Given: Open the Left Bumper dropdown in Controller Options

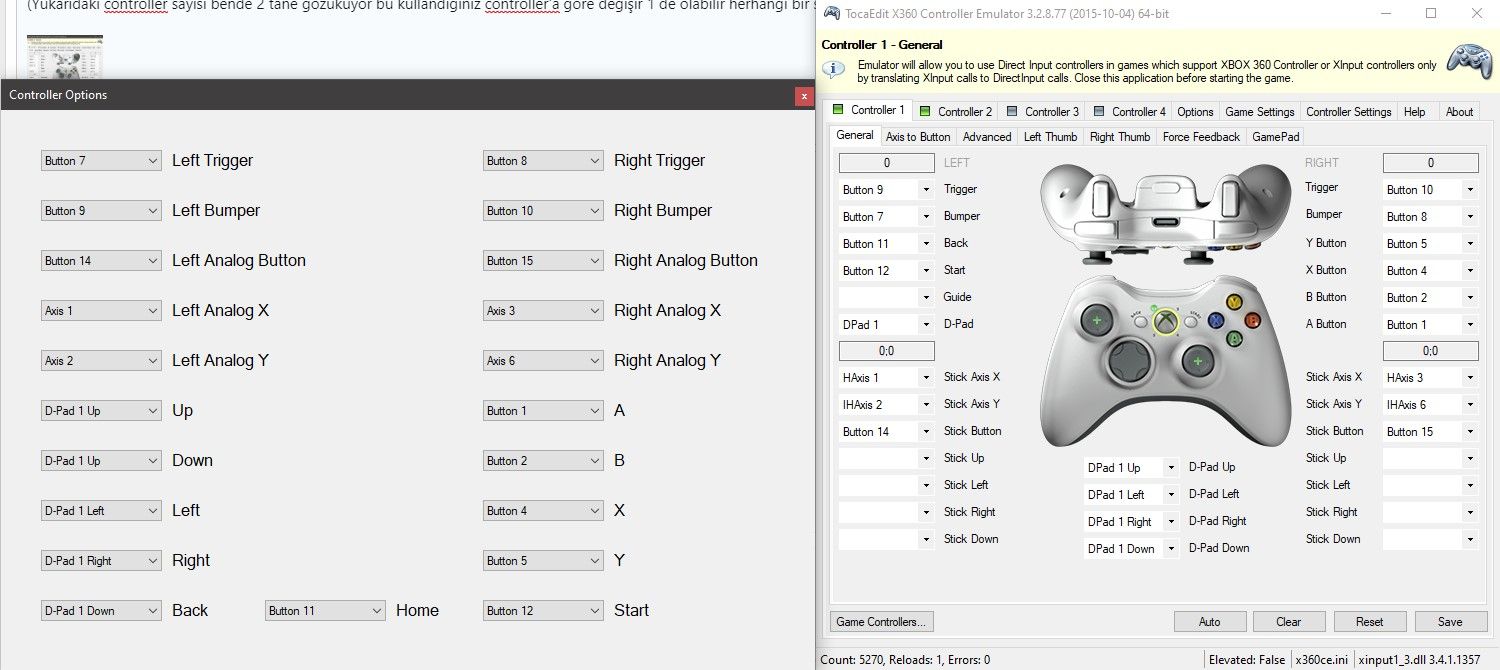Looking at the screenshot, I should 101,210.
